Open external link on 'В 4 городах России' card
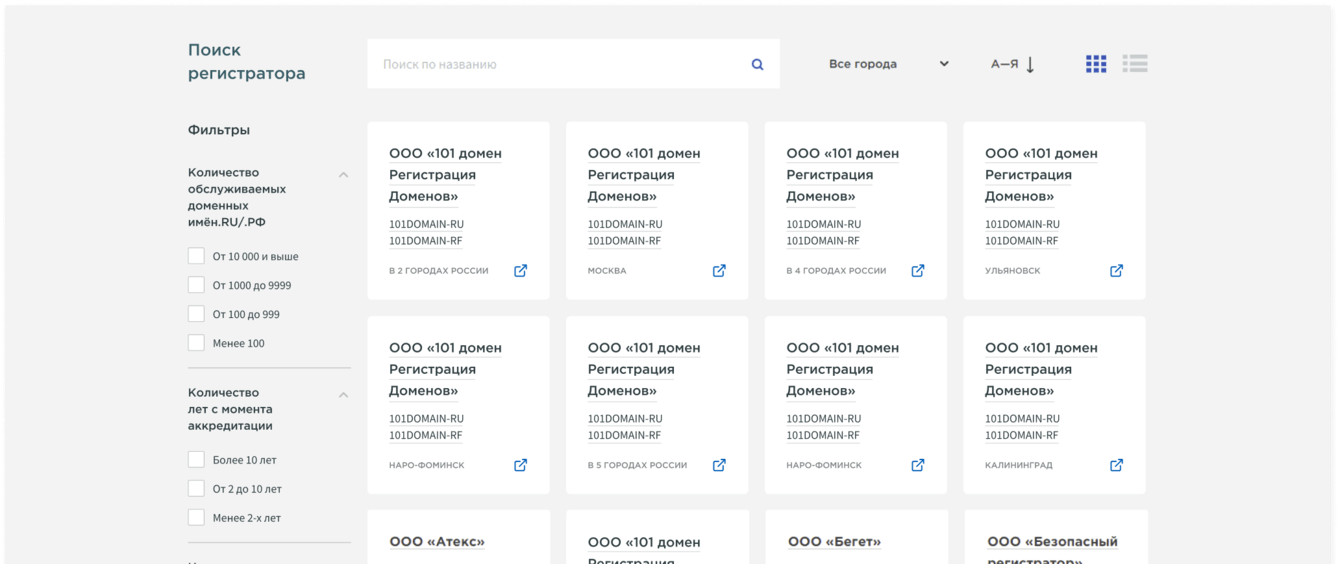Viewport: 1340px width, 564px height. click(918, 270)
